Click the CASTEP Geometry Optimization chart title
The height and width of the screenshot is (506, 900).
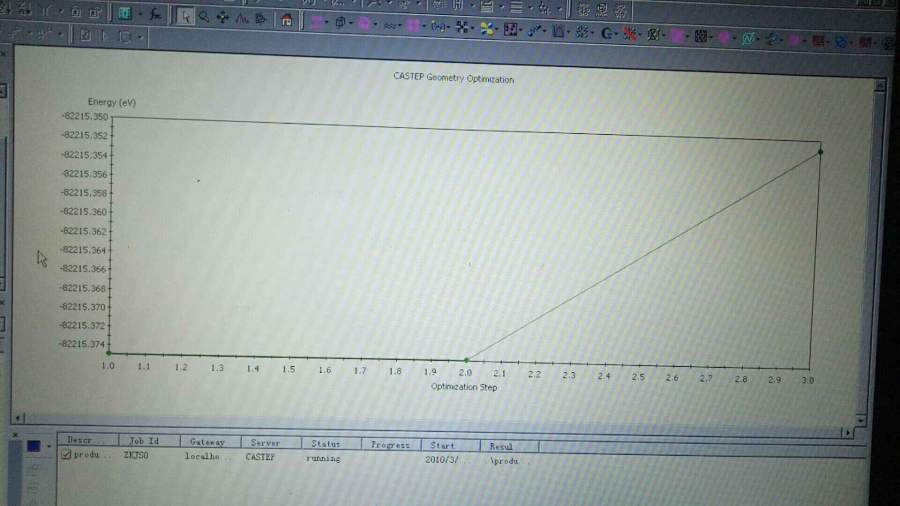453,77
